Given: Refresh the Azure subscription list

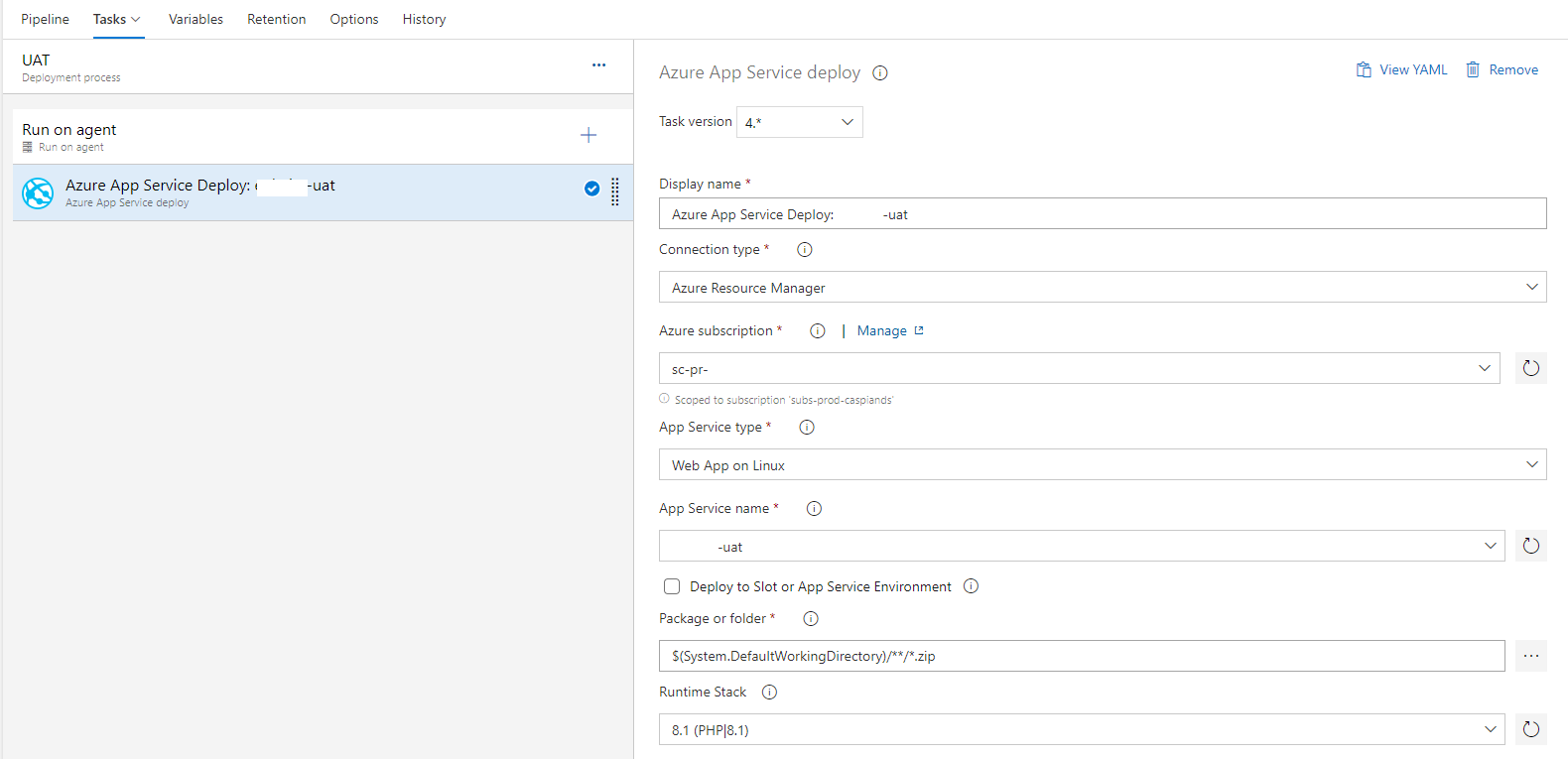Looking at the screenshot, I should tap(1531, 368).
